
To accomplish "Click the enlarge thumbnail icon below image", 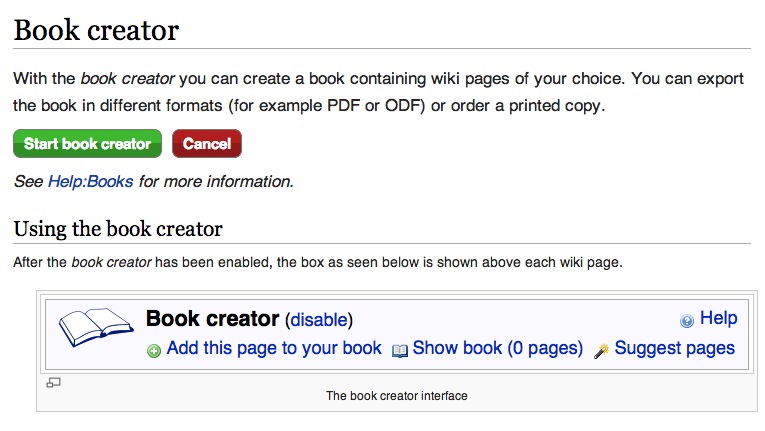I will click(x=53, y=383).
